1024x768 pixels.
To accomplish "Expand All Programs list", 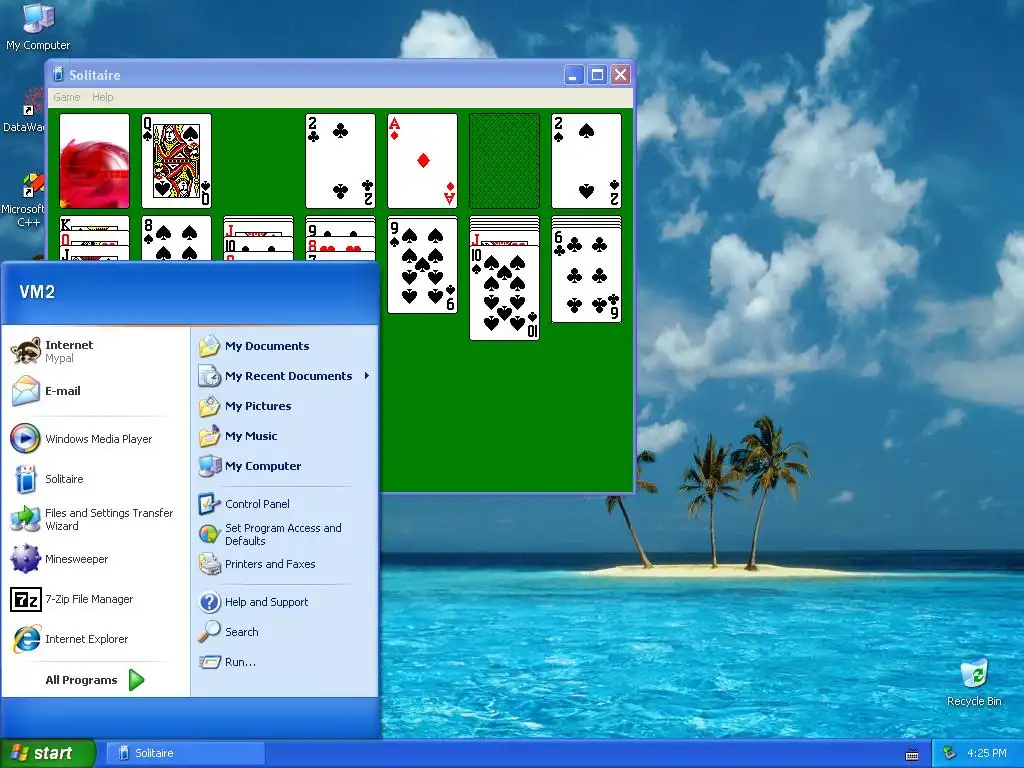I will 95,680.
